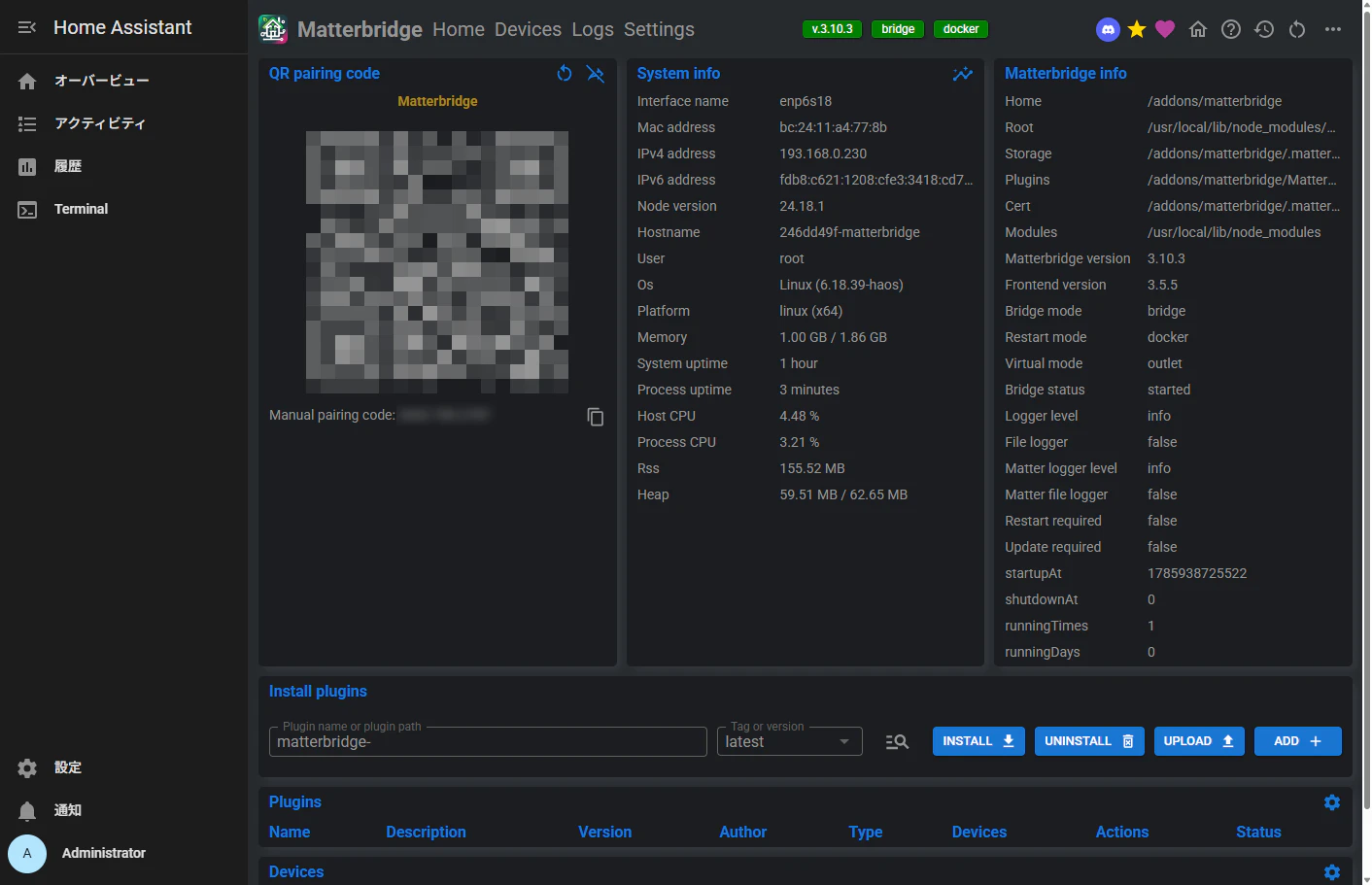Open the Administrator profile
The height and width of the screenshot is (885, 1372).
click(123, 853)
